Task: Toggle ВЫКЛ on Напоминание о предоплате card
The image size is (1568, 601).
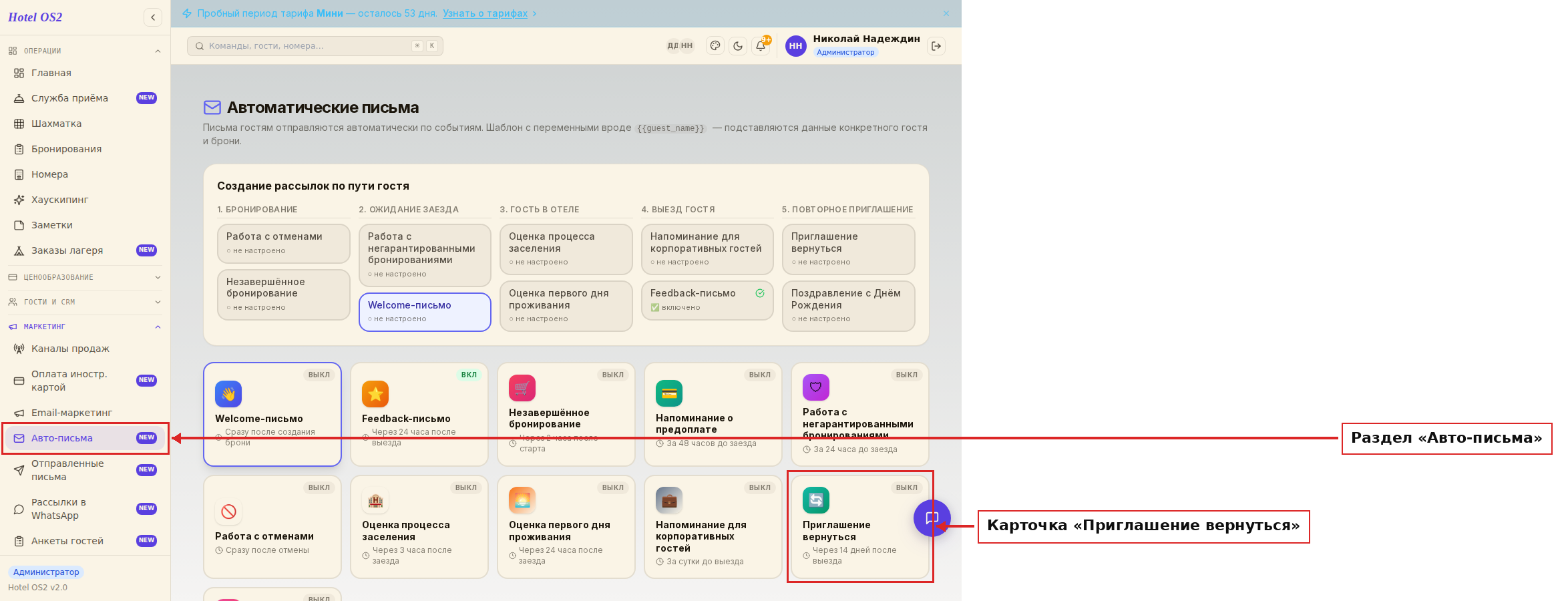Action: pos(760,375)
